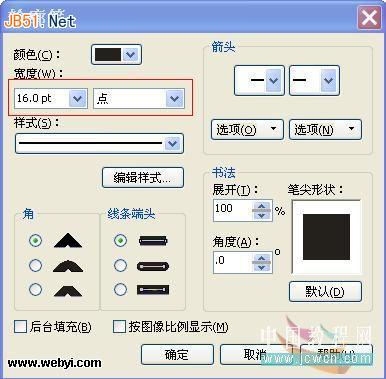Click the extended square cap icon
Screen dimensions: 386x379
tap(153, 290)
